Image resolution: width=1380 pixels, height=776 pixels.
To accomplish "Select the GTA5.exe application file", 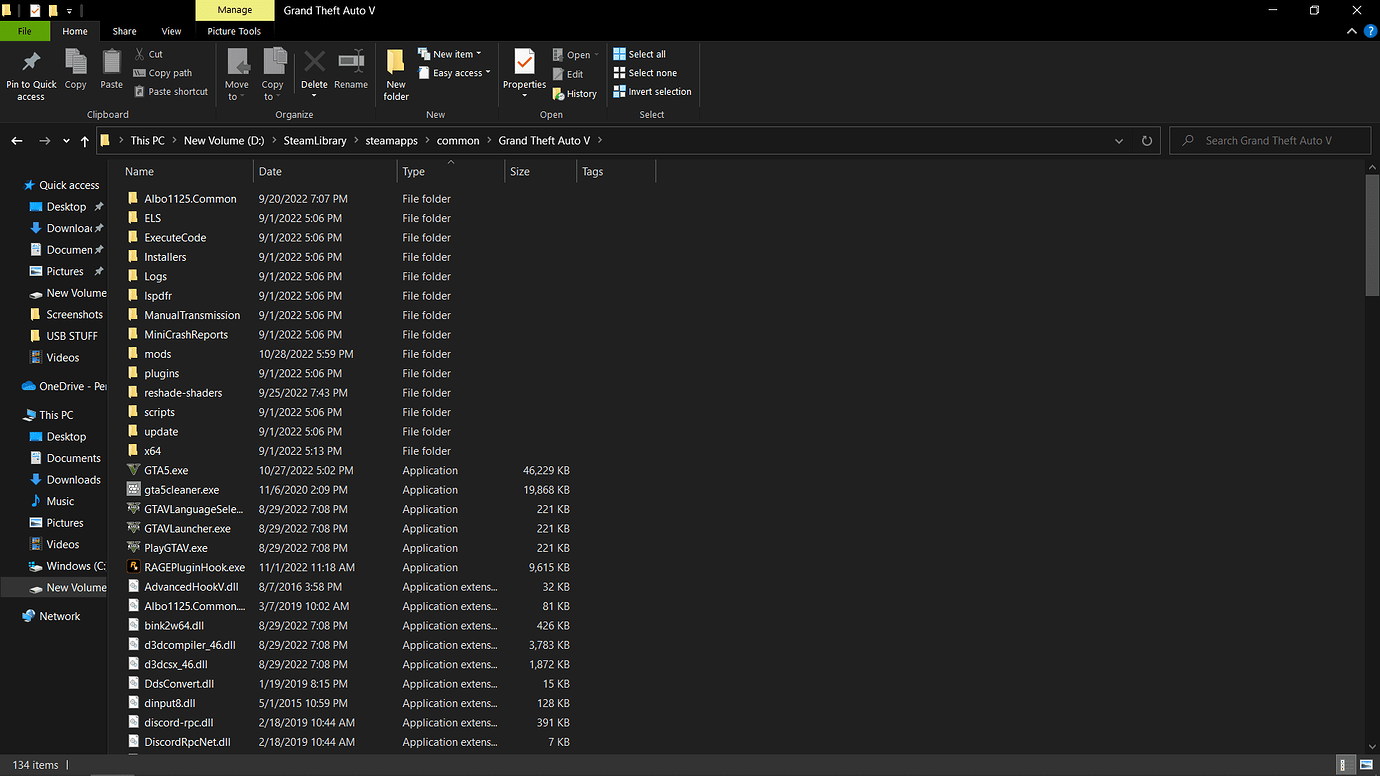I will pos(166,470).
